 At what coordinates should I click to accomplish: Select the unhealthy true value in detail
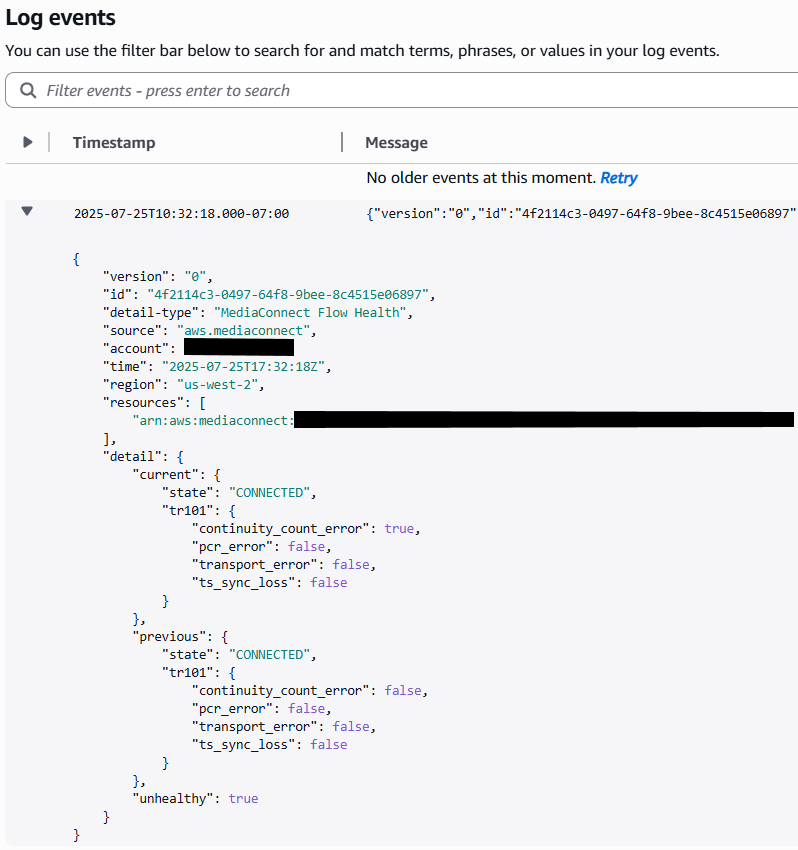click(x=243, y=798)
